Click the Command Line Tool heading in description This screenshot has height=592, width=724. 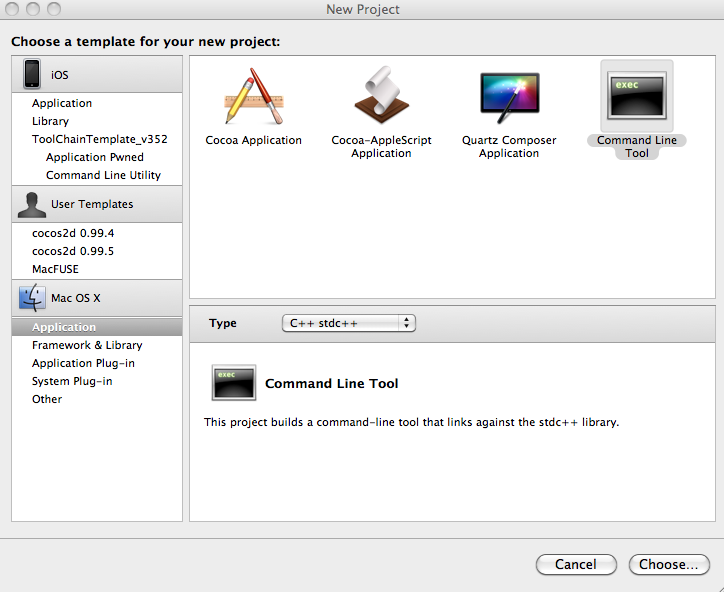tap(332, 383)
